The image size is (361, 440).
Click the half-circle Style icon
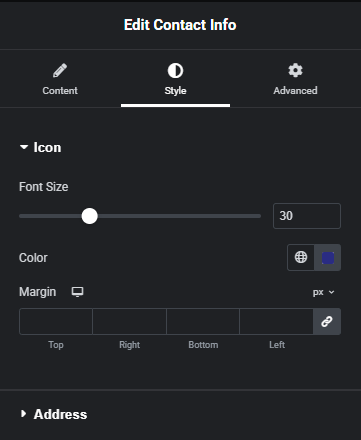[175, 71]
